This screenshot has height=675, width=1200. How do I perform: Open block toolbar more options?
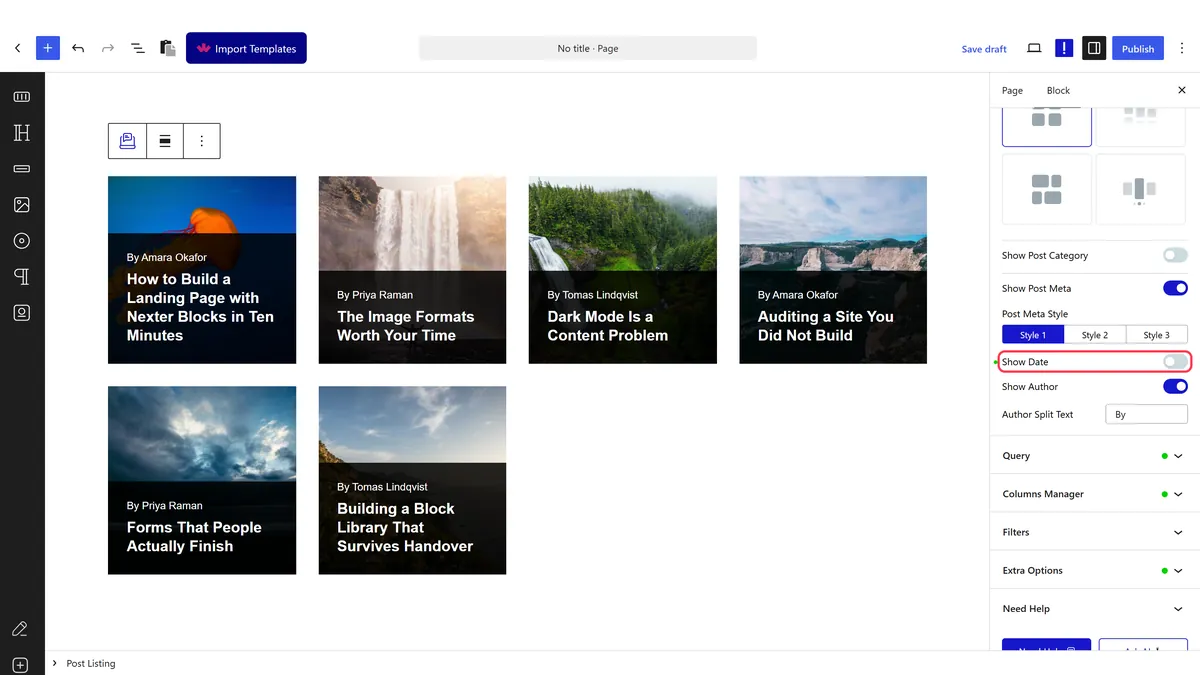click(201, 141)
